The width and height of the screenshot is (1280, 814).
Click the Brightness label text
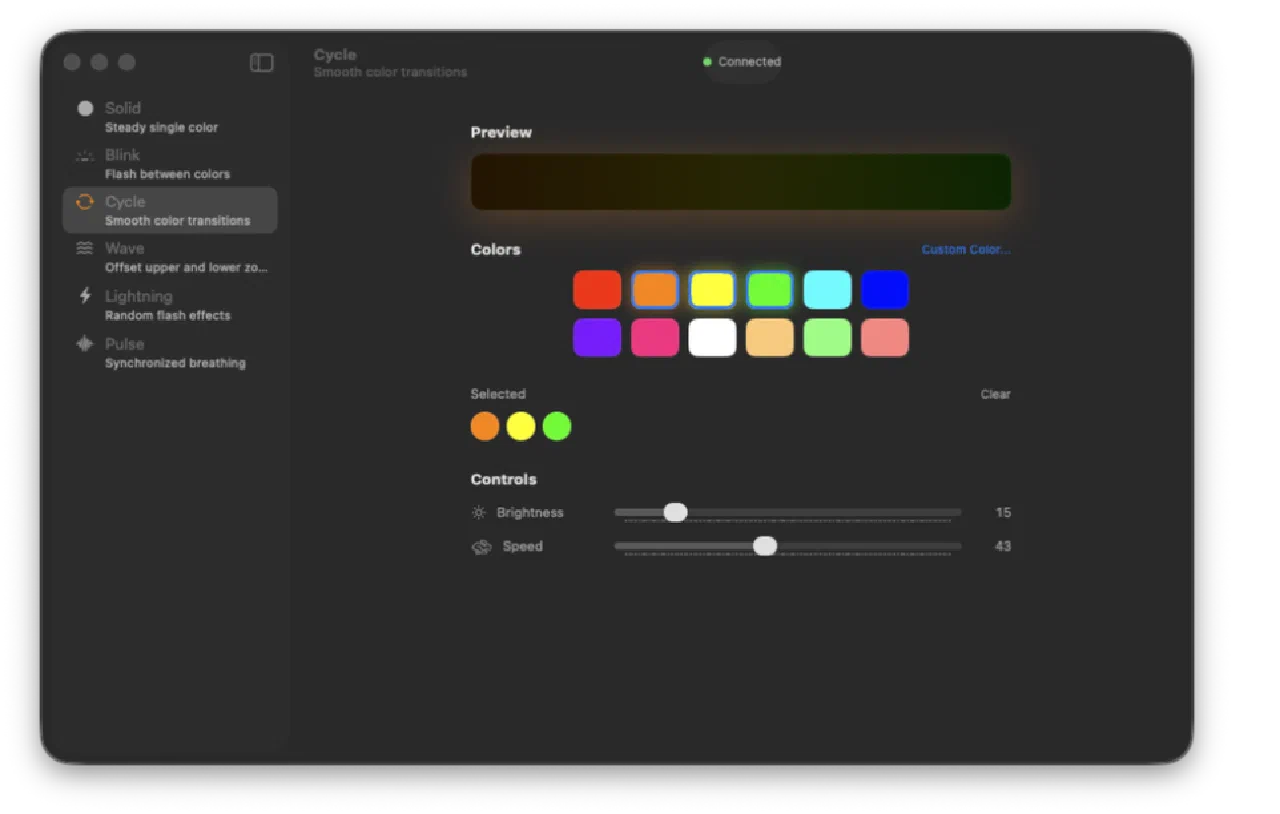click(530, 513)
